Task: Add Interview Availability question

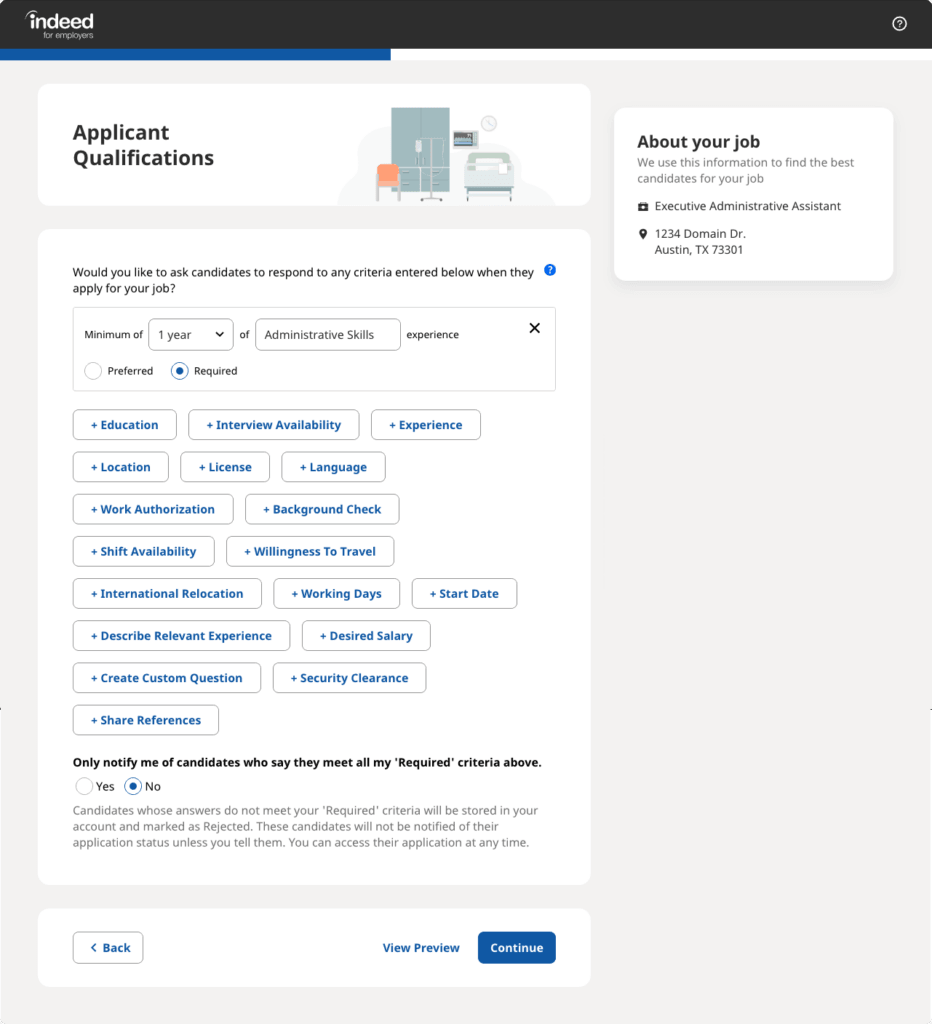Action: pyautogui.click(x=274, y=425)
